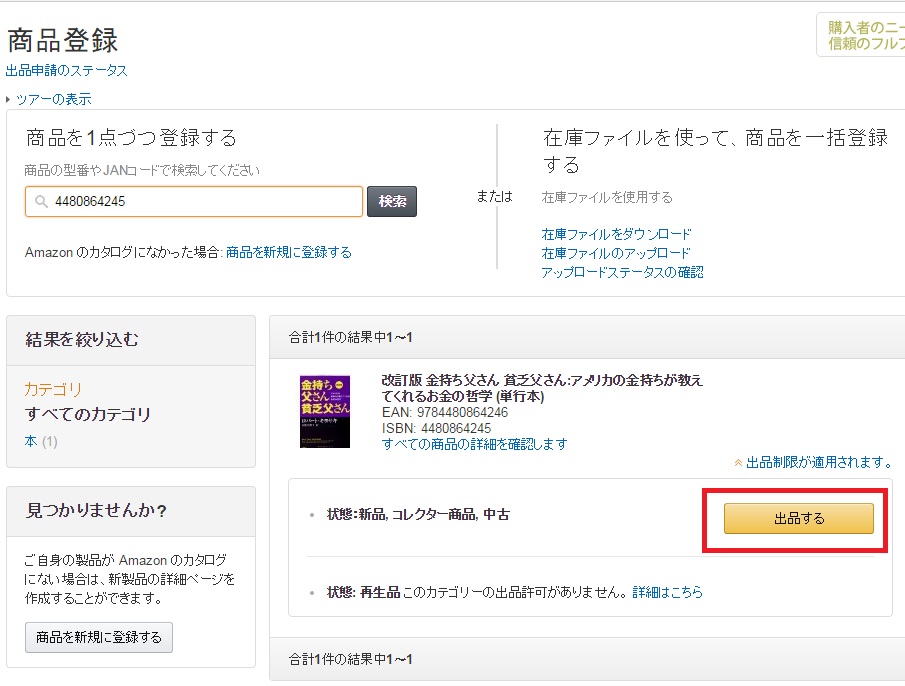
Task: Open アップロードステータスの確認 link
Action: 622,272
